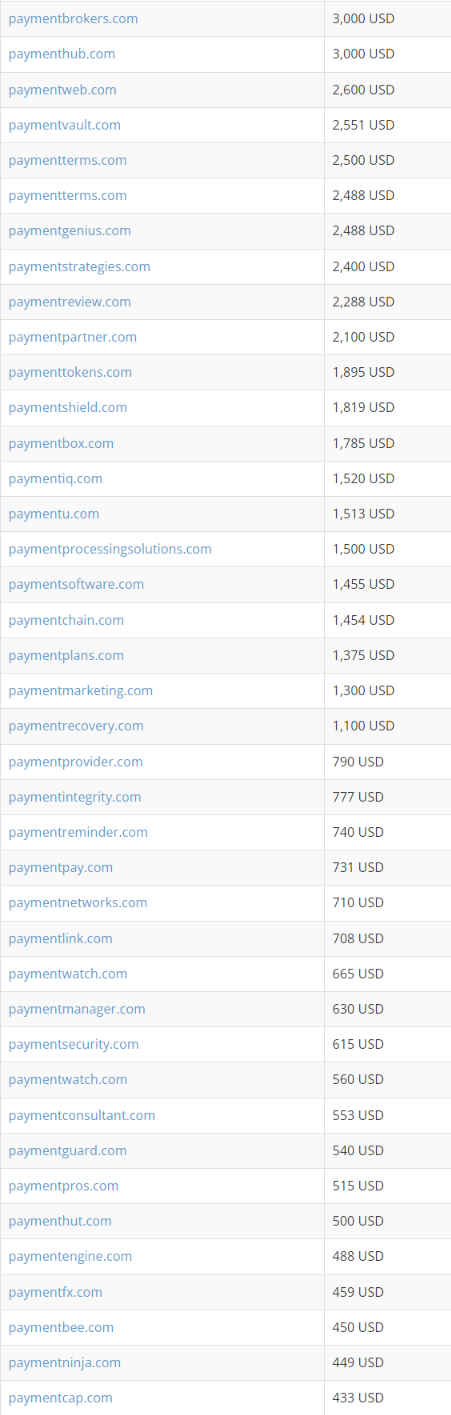
Task: Open the paymentpartner.com link
Action: tap(72, 337)
